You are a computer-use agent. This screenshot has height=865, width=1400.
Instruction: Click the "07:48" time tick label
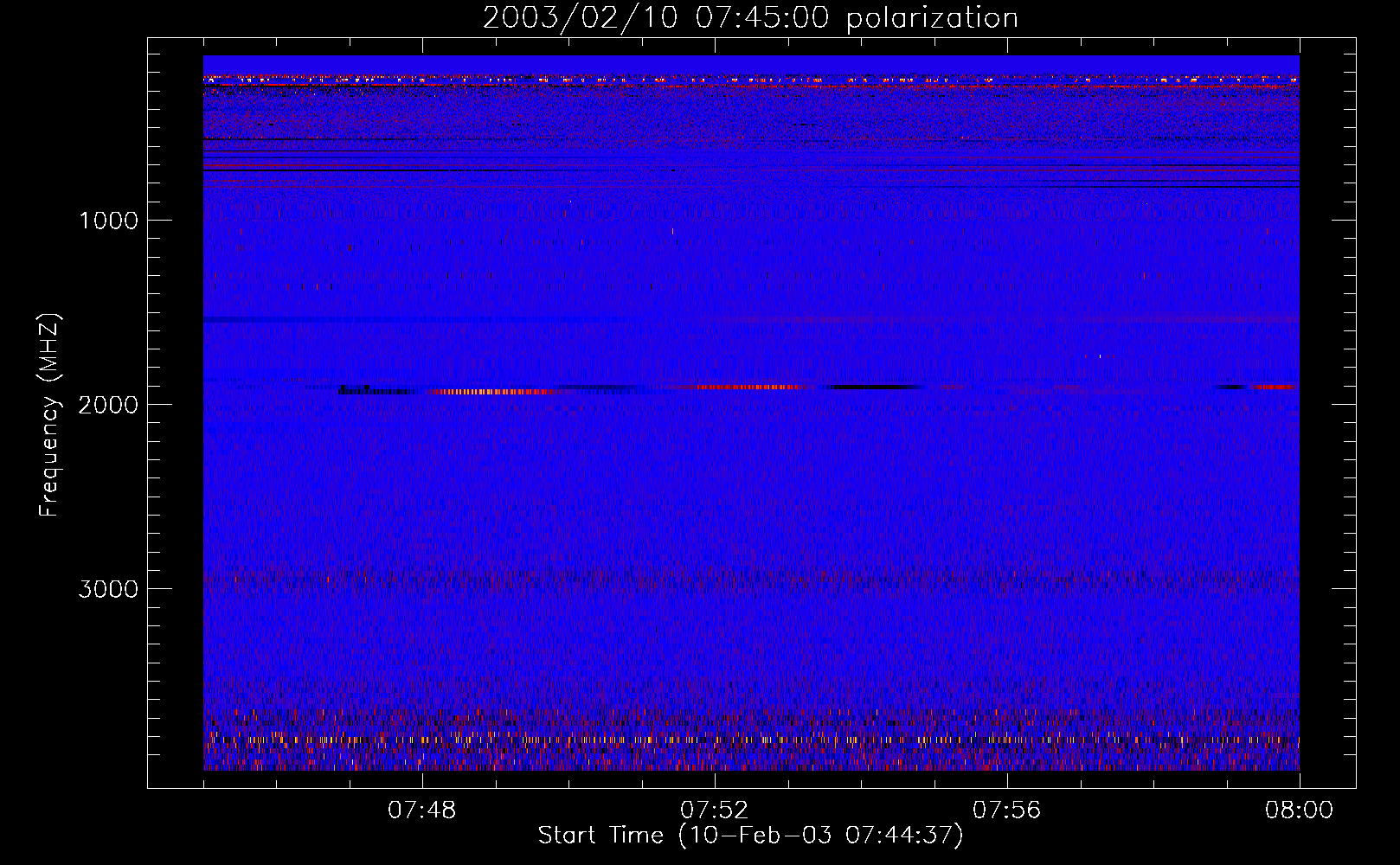pos(422,811)
